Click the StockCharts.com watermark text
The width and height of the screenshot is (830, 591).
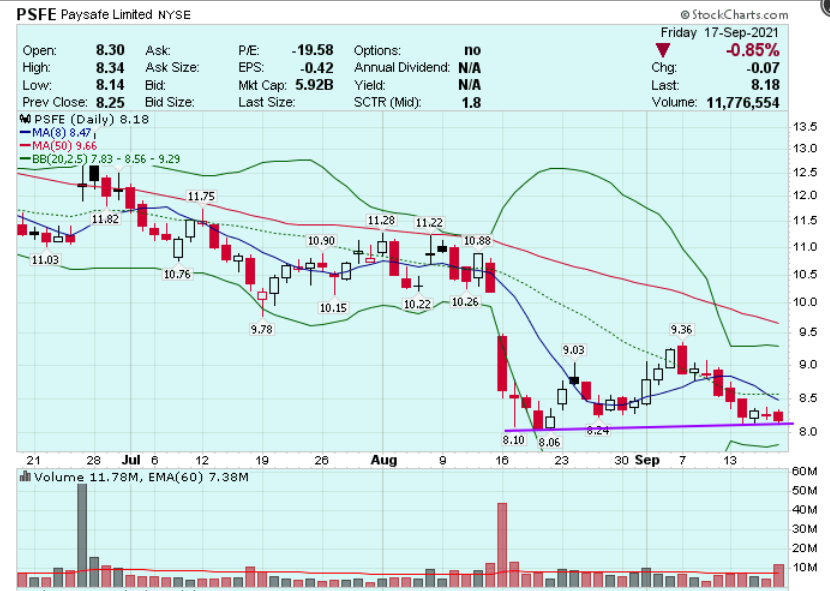(x=734, y=15)
